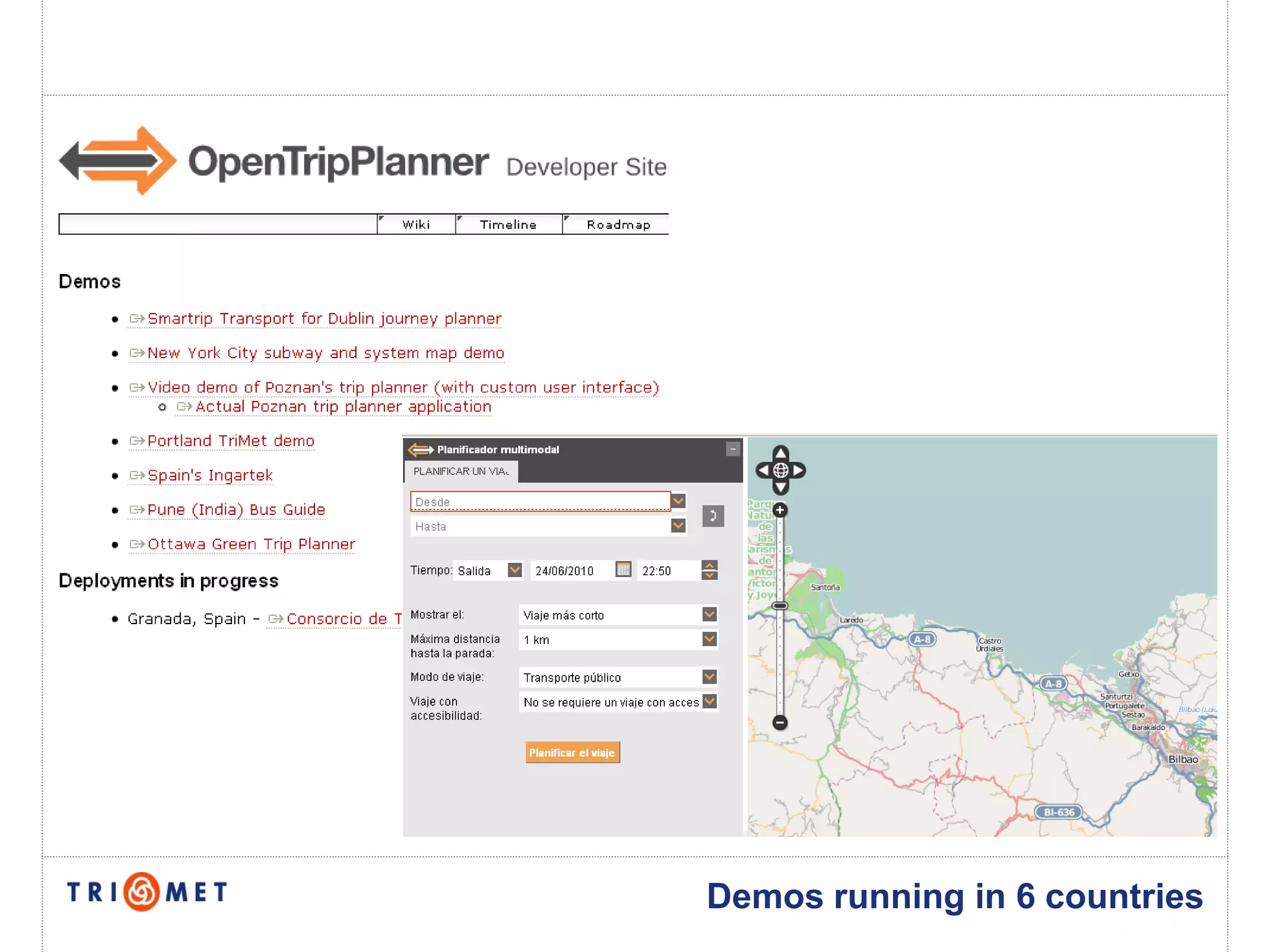Click in the Desde origin field
Screen dimensions: 1270x952
[x=540, y=501]
